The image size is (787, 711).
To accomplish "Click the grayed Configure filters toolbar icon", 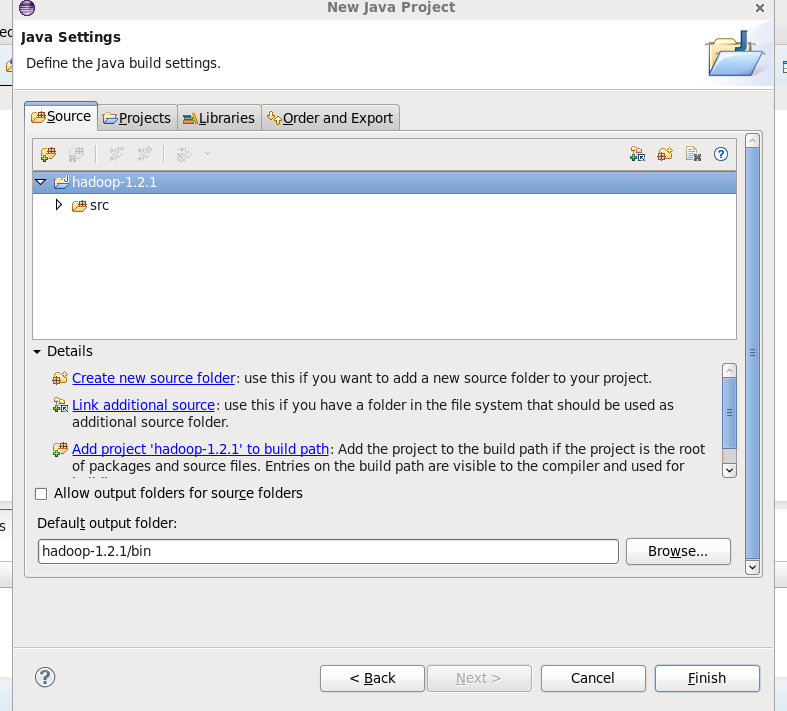I will (184, 154).
